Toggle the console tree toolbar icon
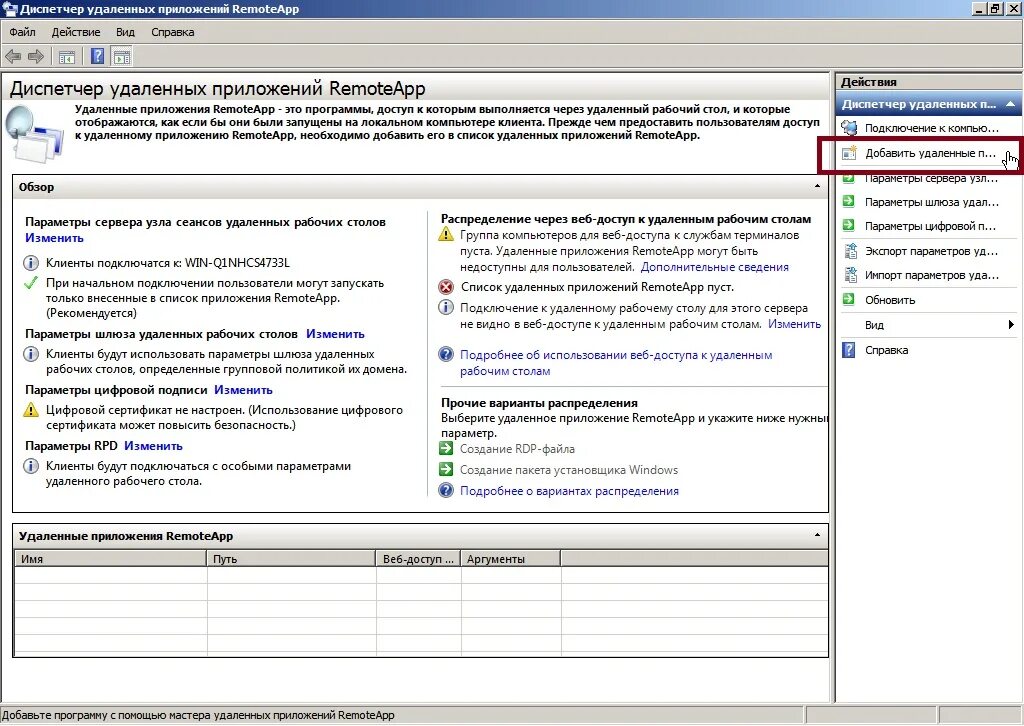The image size is (1024, 726). click(x=67, y=57)
